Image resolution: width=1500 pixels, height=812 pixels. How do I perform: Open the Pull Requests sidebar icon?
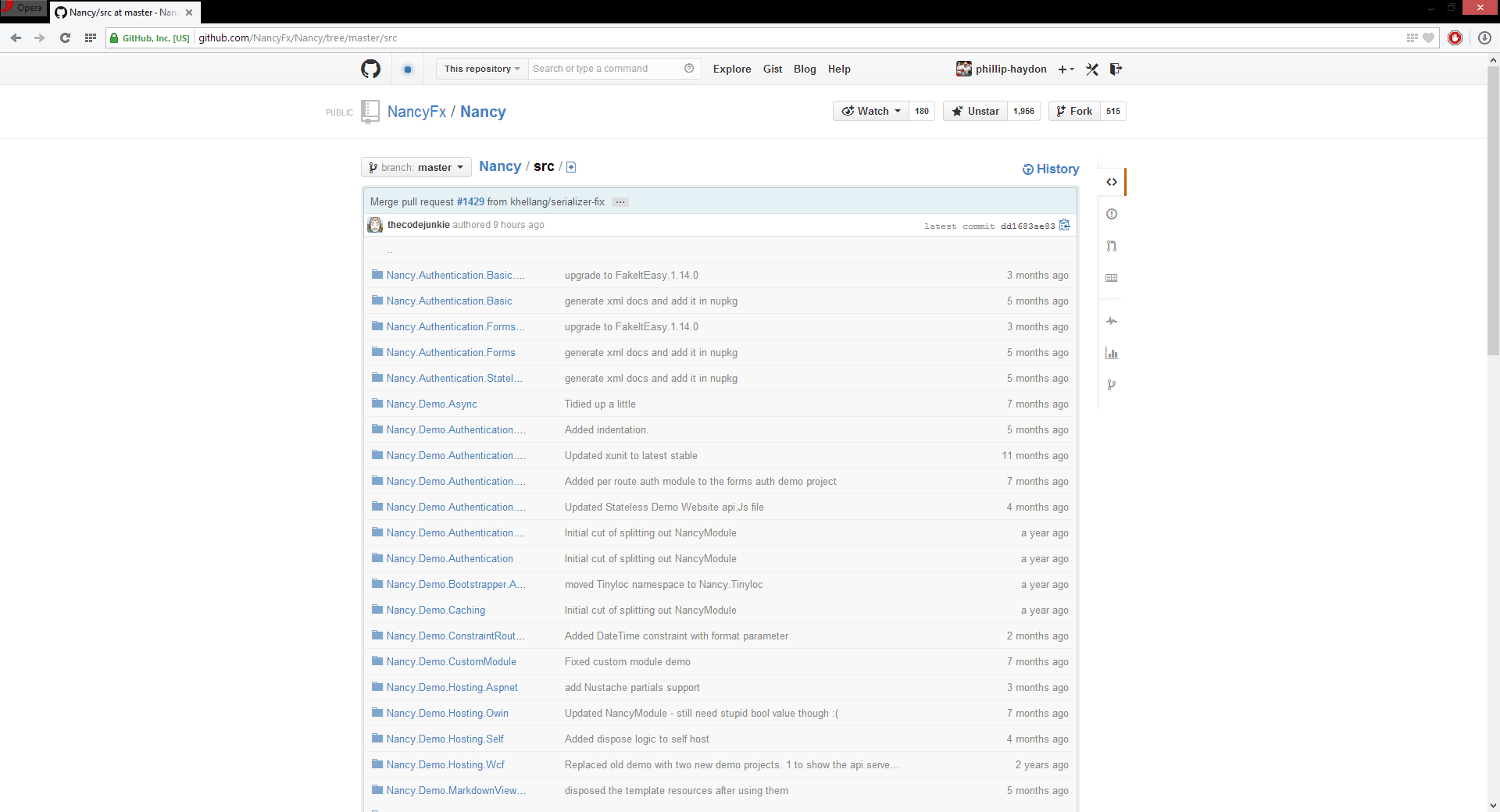pyautogui.click(x=1111, y=246)
